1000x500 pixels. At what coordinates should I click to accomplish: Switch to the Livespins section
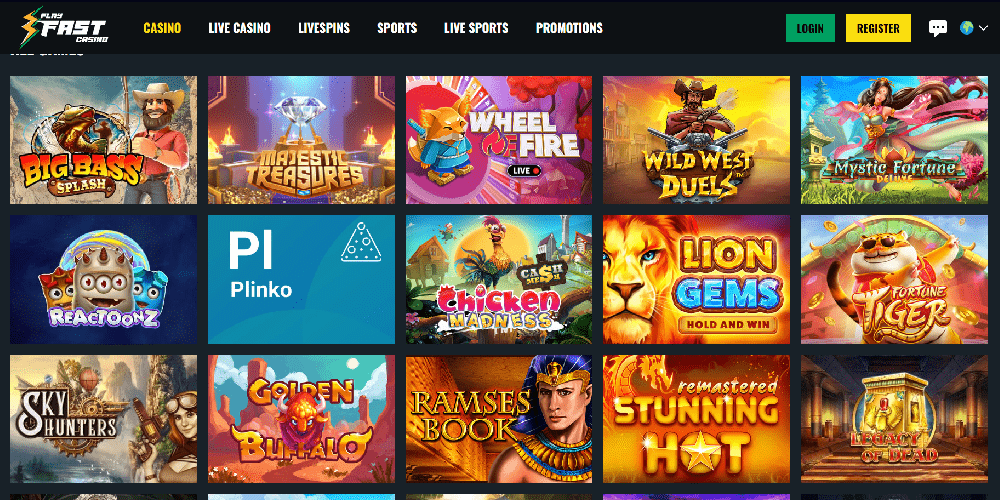324,28
